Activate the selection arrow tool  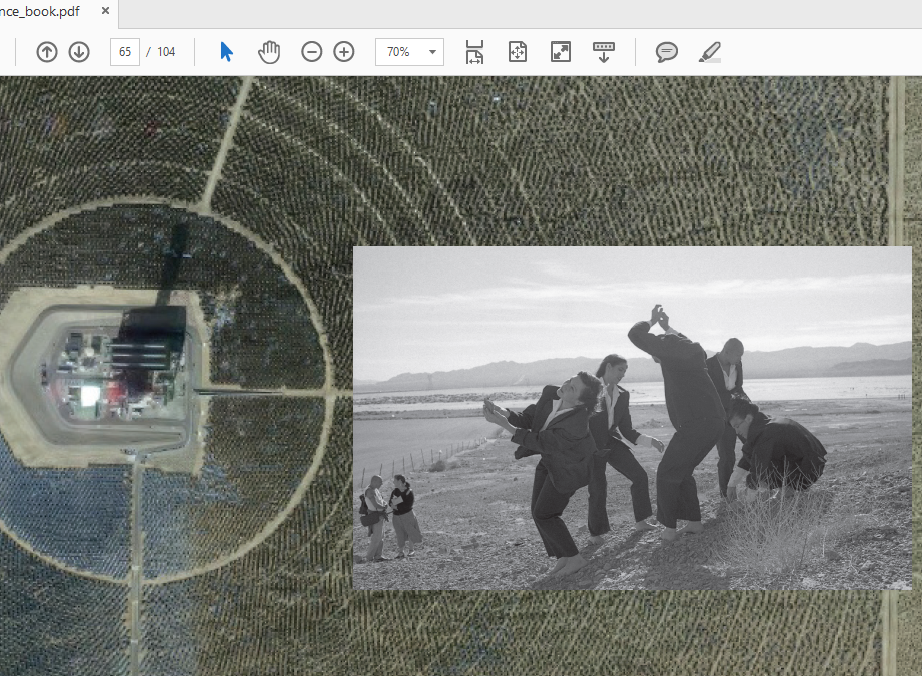pos(226,52)
